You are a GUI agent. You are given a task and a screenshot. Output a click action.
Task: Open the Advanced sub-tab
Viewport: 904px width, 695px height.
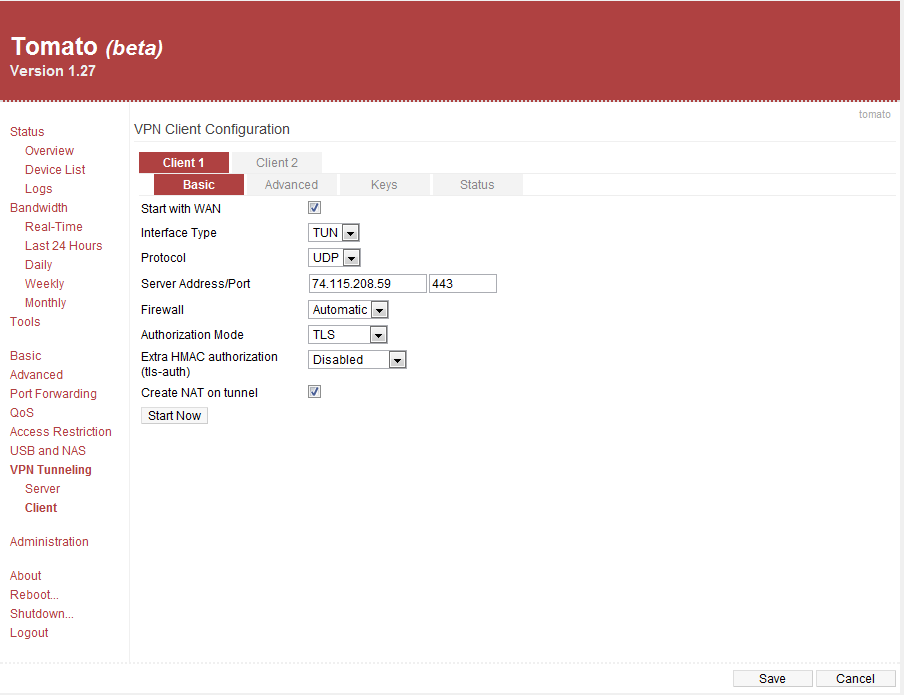pyautogui.click(x=291, y=185)
